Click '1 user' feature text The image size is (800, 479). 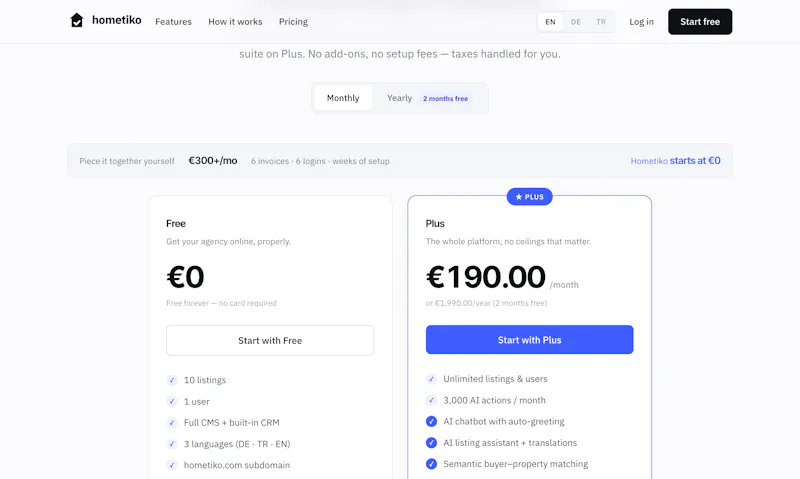click(x=196, y=401)
